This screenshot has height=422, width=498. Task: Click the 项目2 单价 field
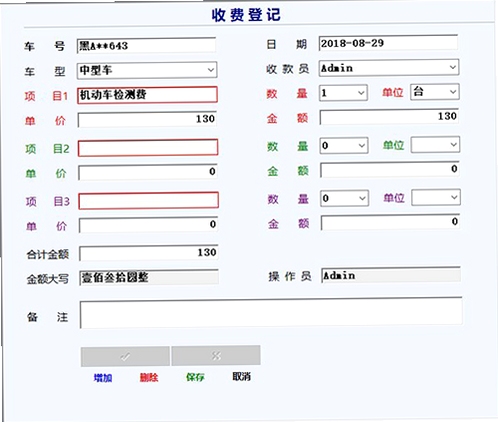(x=148, y=172)
